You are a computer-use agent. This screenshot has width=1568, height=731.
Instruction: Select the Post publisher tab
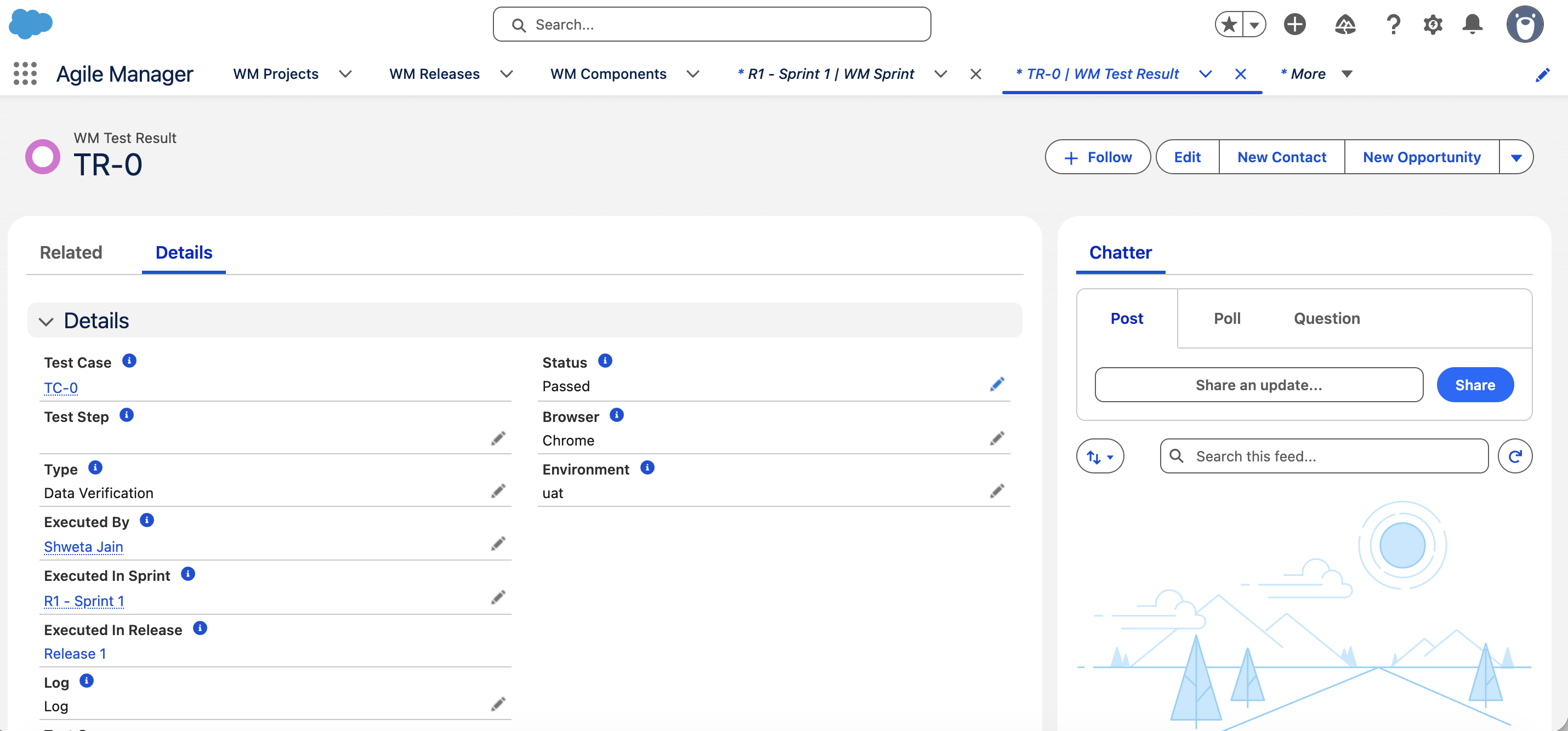click(x=1127, y=319)
